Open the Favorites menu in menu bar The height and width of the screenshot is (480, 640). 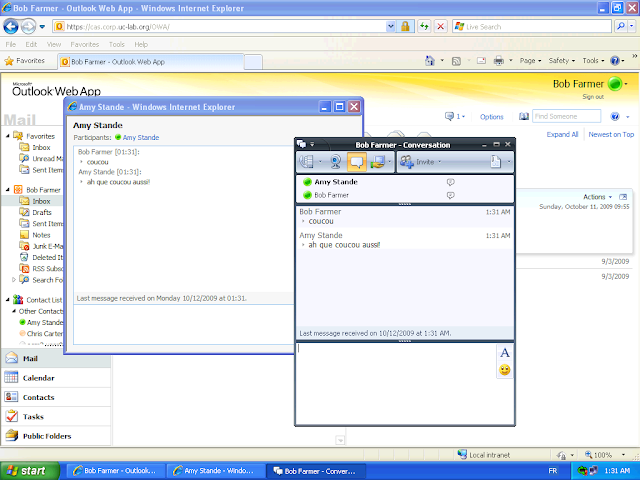[84, 44]
